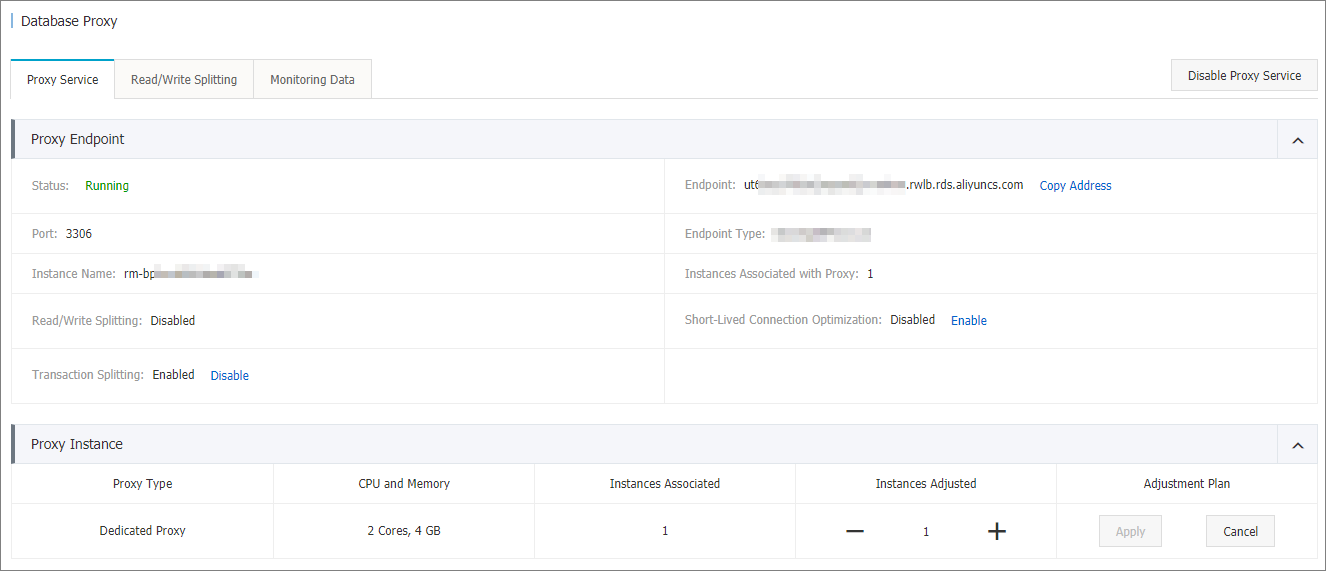Click the Short-Lived Connection Optimization Disabled value
Viewport: 1326px width, 571px height.
[x=912, y=320]
